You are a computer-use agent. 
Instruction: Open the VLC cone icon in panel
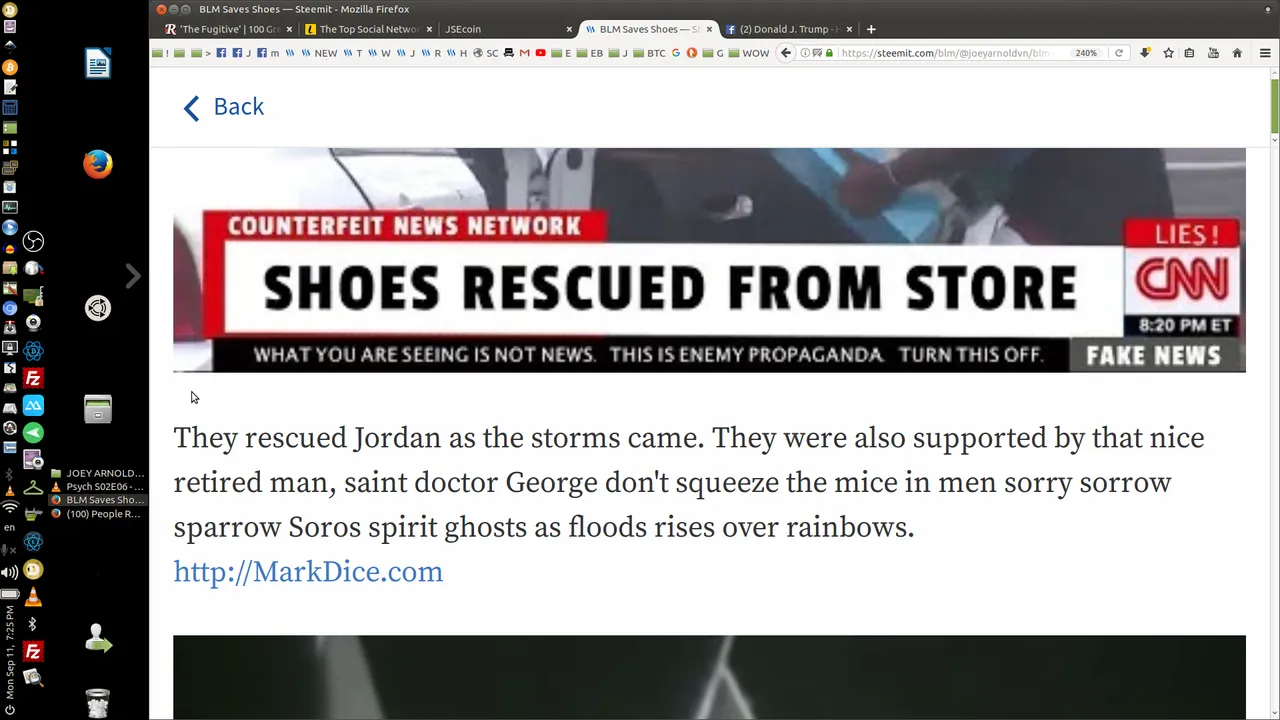coord(33,597)
